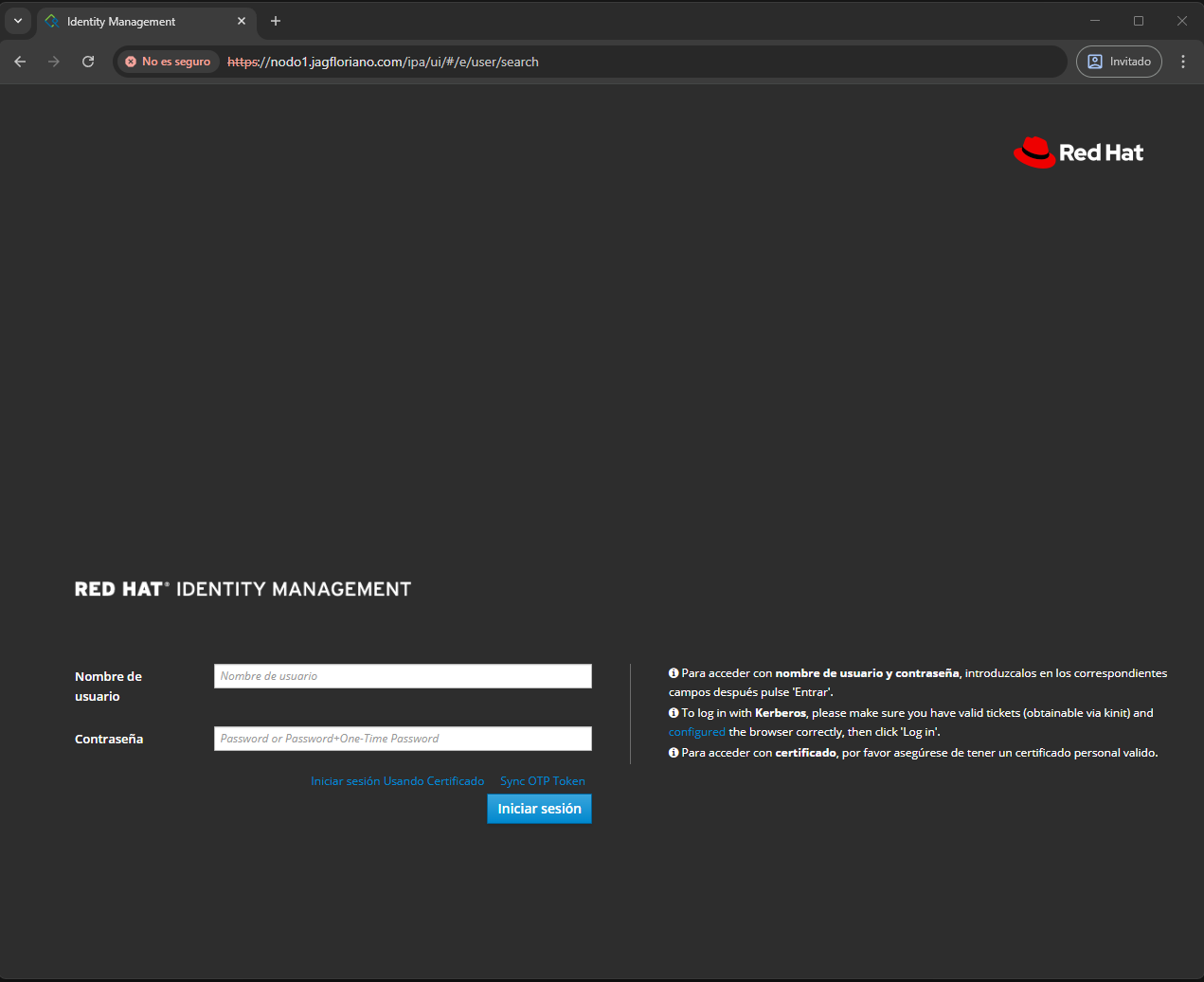Reload the Identity Management page

point(88,62)
